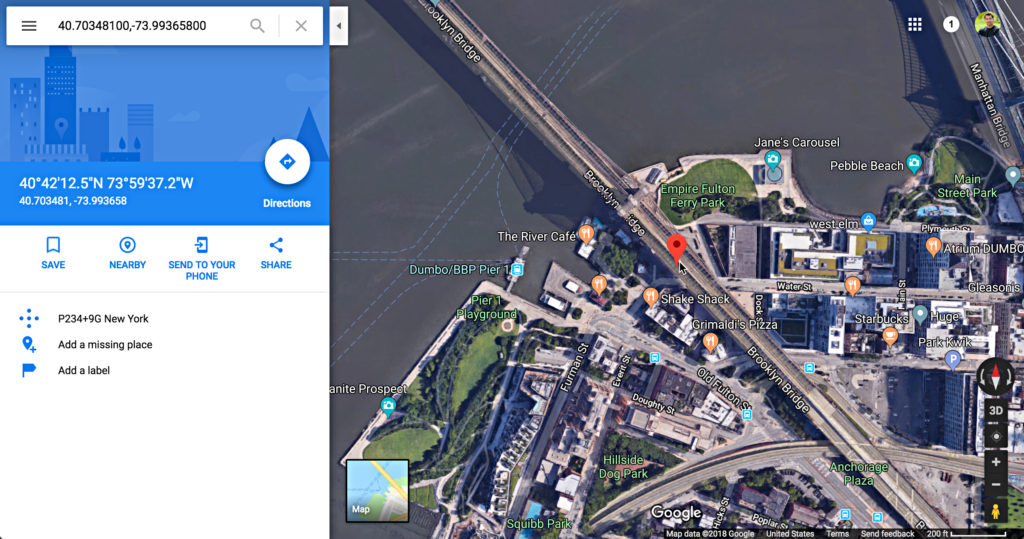Open the Google apps grid

[x=915, y=25]
